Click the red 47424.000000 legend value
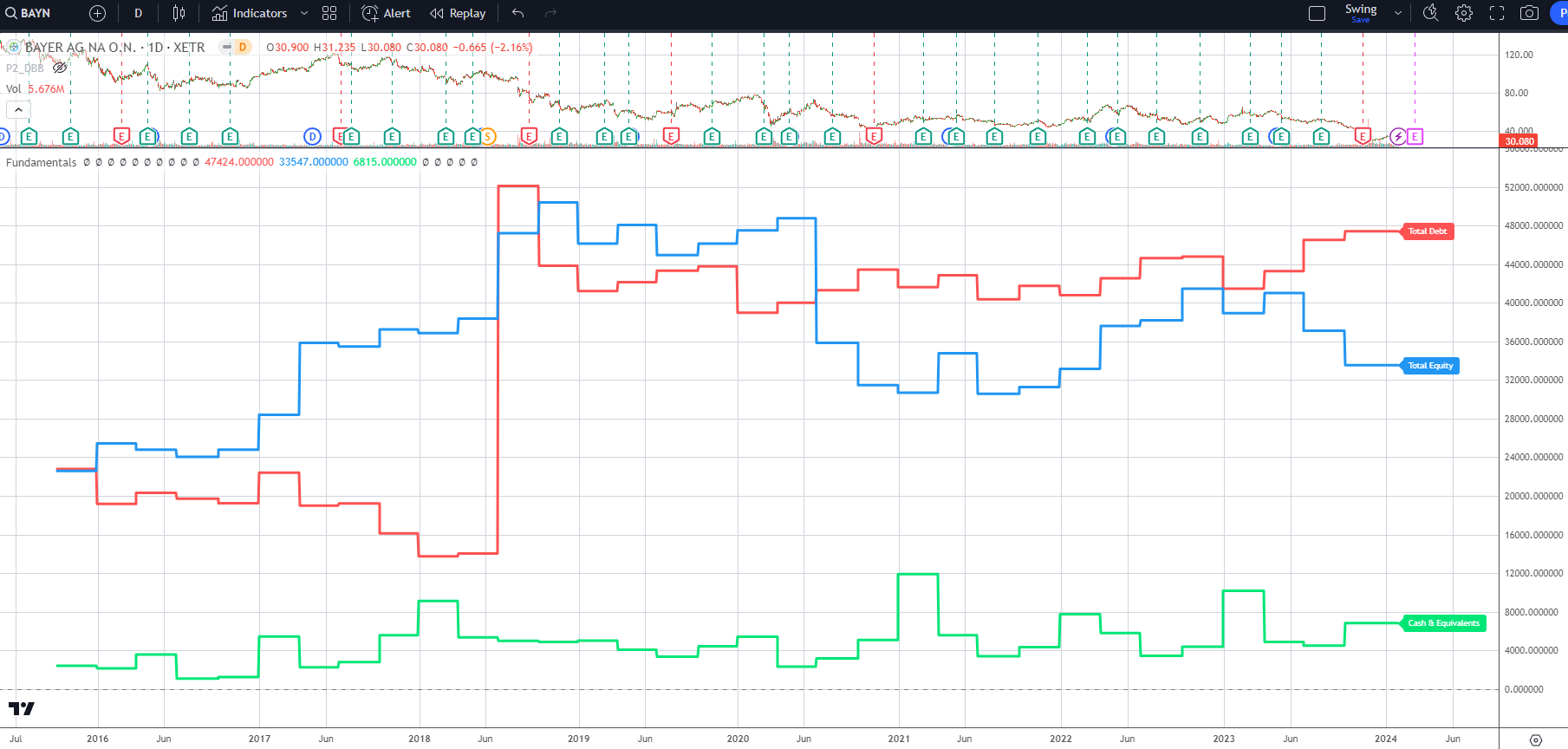Viewport: 1568px width, 749px height. tap(239, 162)
